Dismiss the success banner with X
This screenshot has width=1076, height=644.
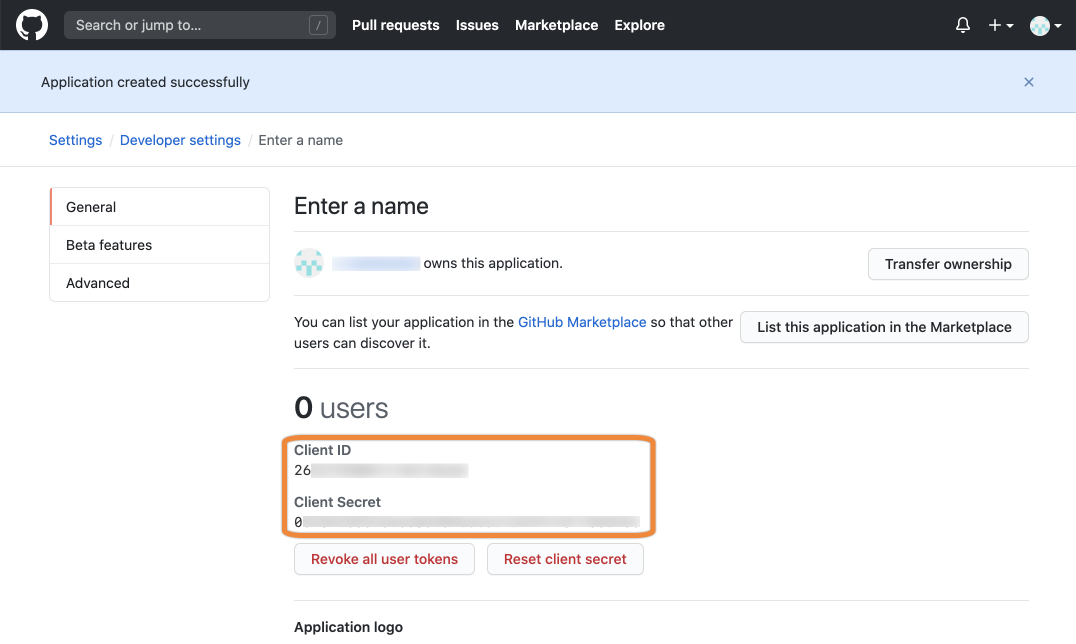tap(1029, 82)
